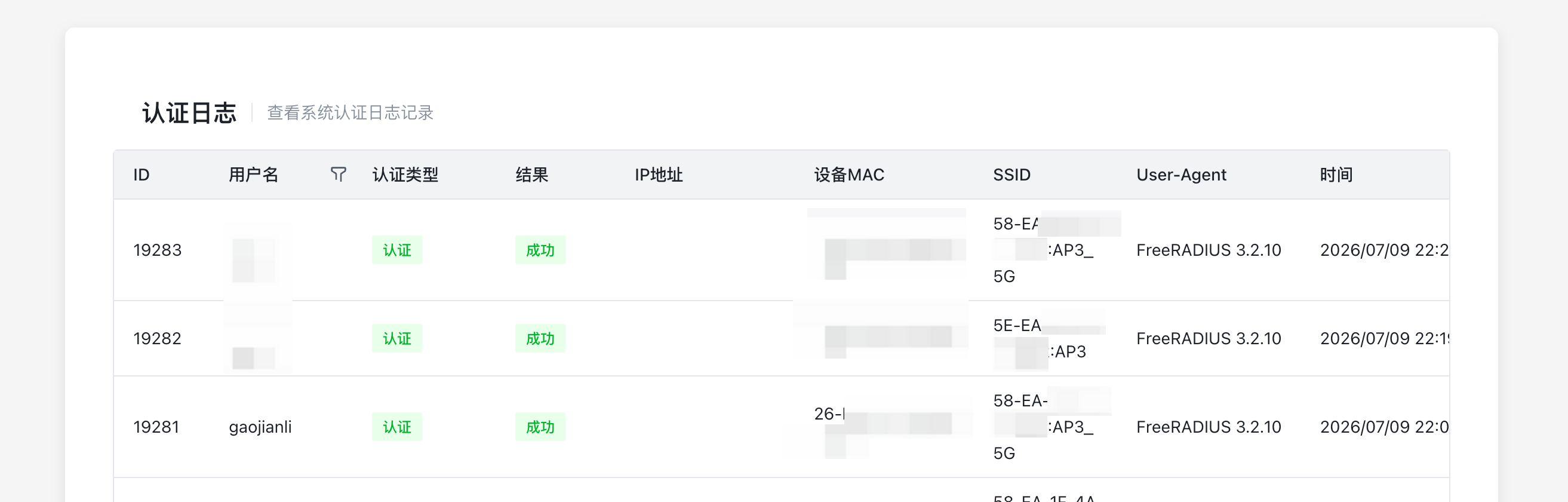Click the 认证 tag in row 19281
1568x502 pixels.
coord(397,427)
